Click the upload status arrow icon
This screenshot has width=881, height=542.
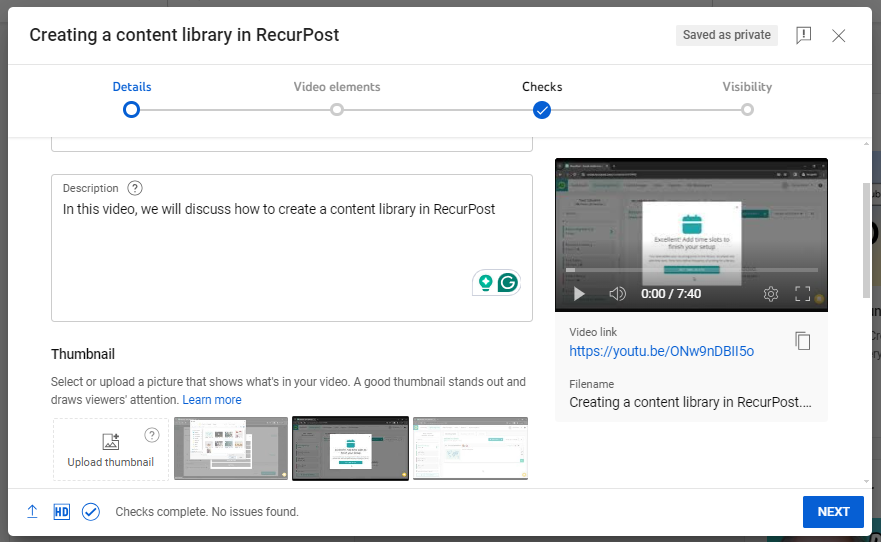(32, 512)
